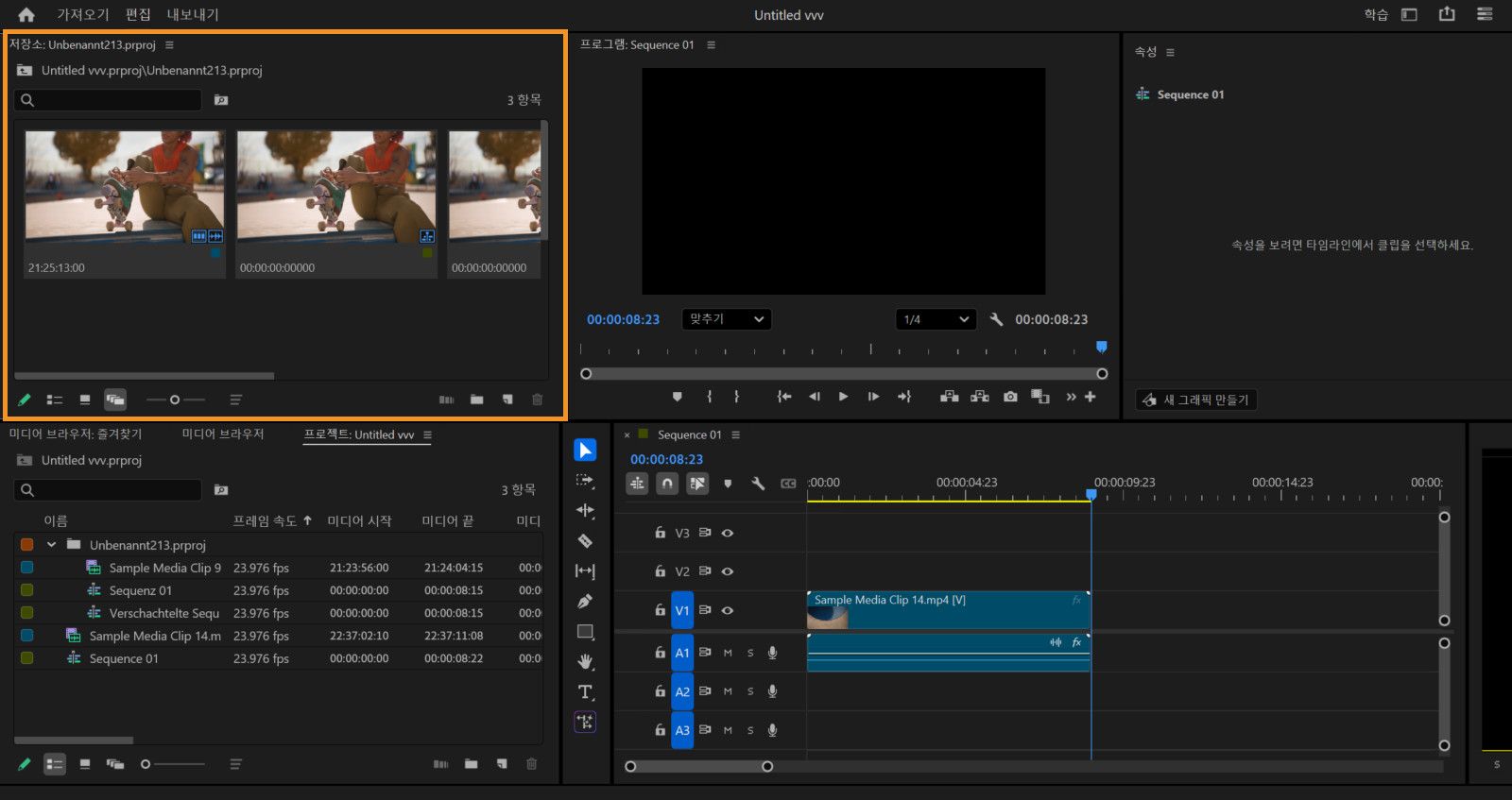
Task: Click the 새 그래픽 만들기 button
Action: point(1195,400)
